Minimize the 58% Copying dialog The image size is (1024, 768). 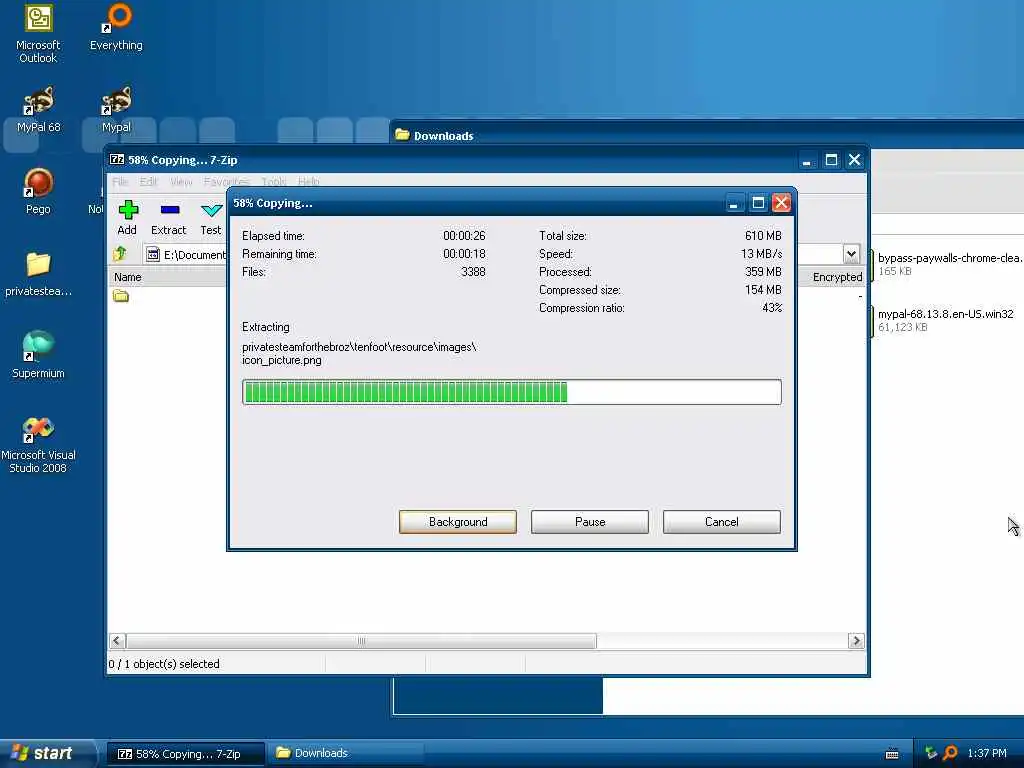(733, 203)
